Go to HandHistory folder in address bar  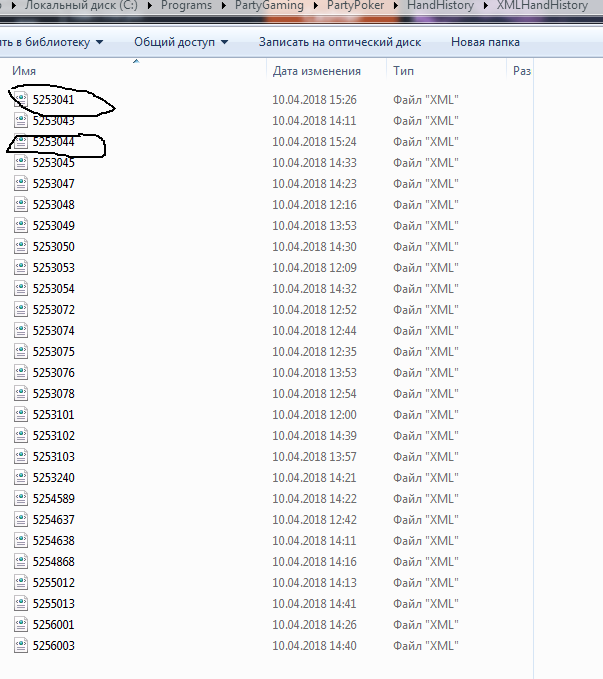(x=440, y=6)
